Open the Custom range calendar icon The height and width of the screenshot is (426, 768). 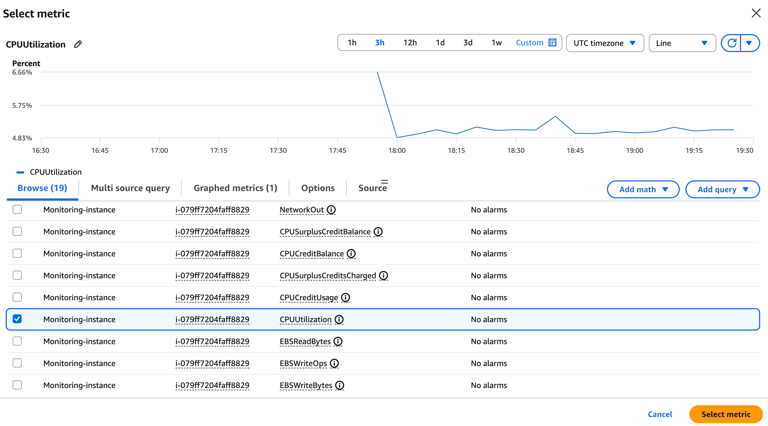tap(552, 43)
